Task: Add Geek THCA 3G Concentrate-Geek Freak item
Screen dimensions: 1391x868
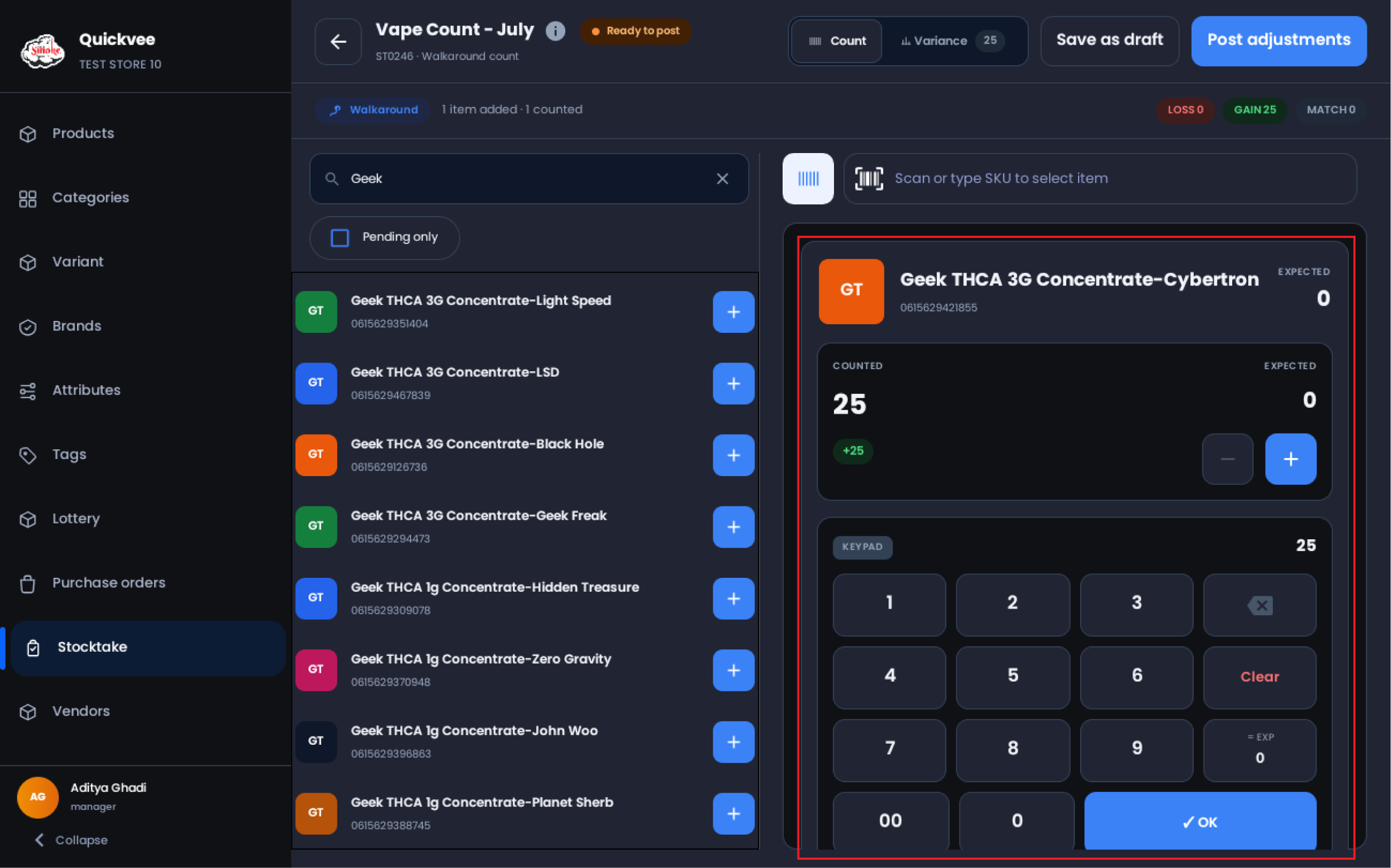Action: 733,527
